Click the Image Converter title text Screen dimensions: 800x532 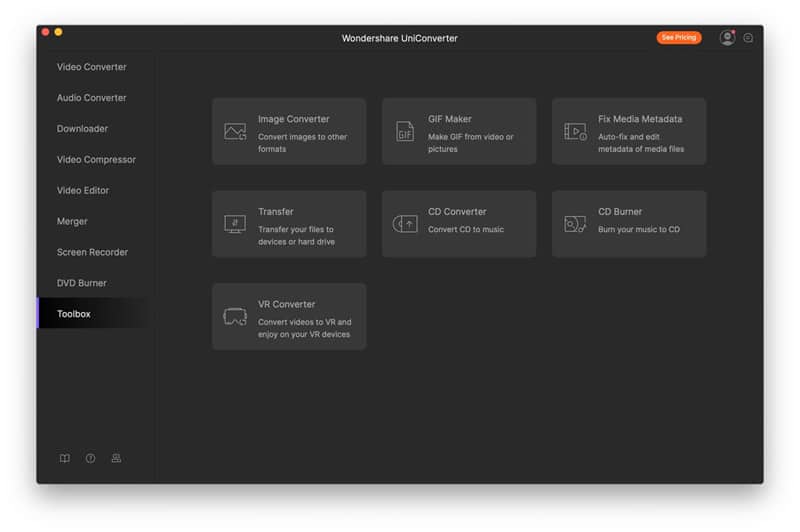click(x=293, y=119)
